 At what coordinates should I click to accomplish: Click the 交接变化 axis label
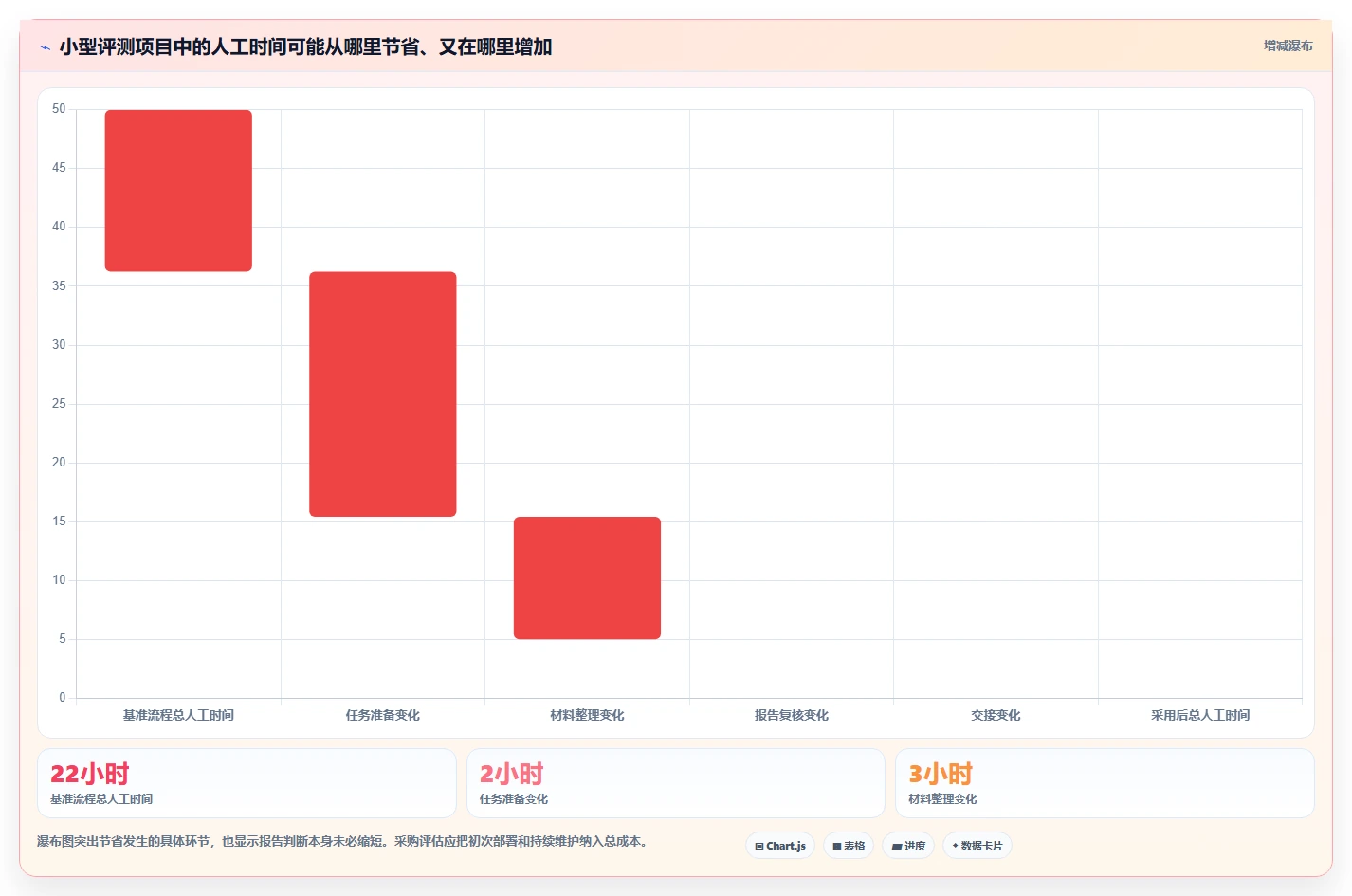(x=996, y=715)
